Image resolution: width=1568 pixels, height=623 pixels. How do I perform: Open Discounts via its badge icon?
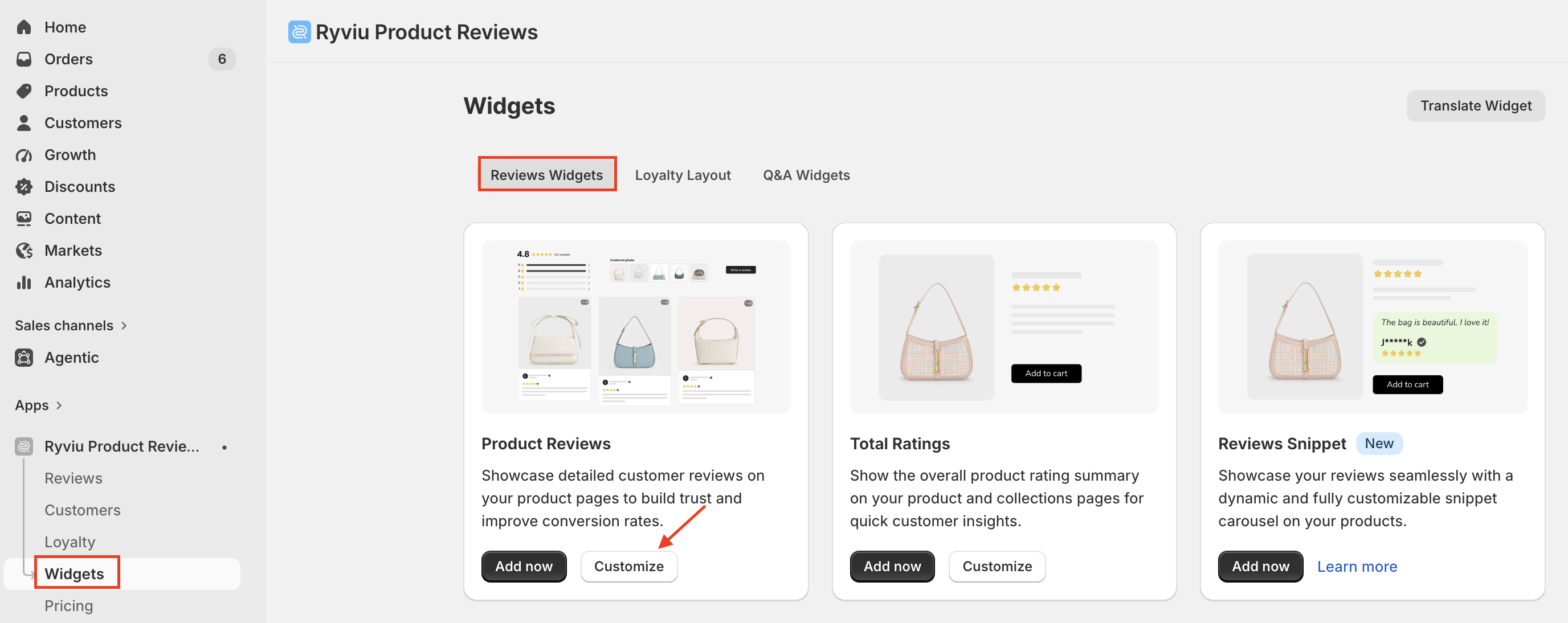tap(24, 187)
